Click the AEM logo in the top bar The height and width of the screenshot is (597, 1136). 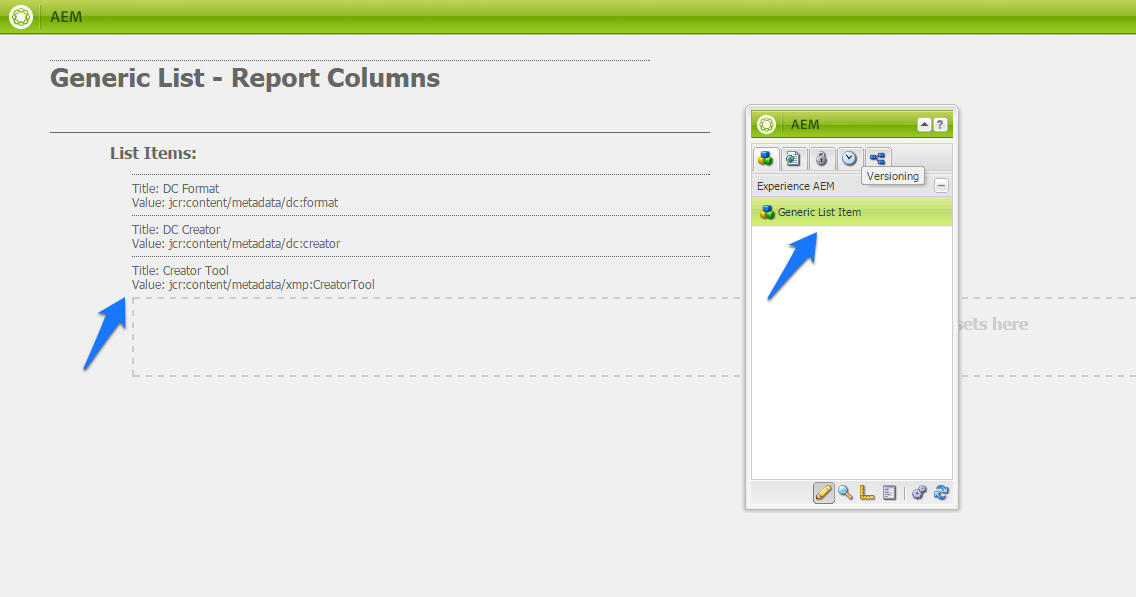click(x=19, y=16)
